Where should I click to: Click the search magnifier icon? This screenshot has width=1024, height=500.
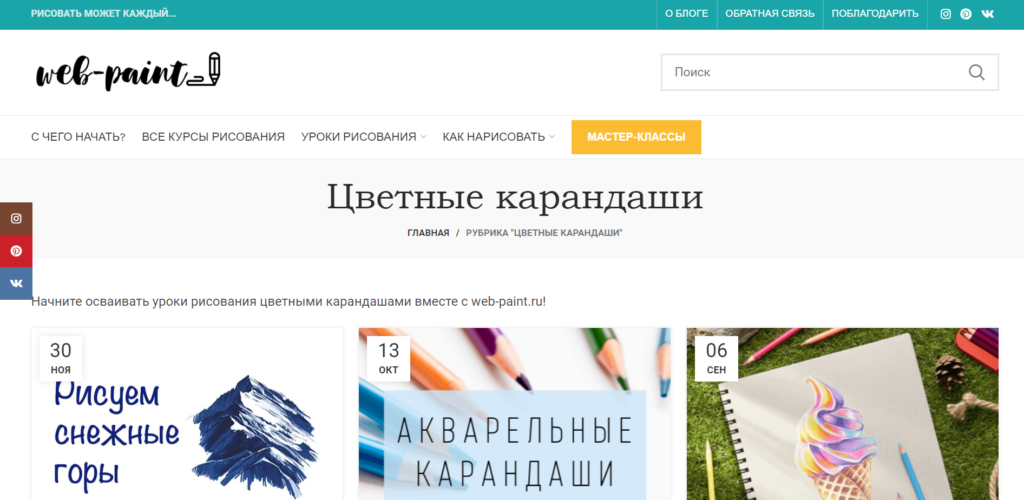tap(976, 72)
